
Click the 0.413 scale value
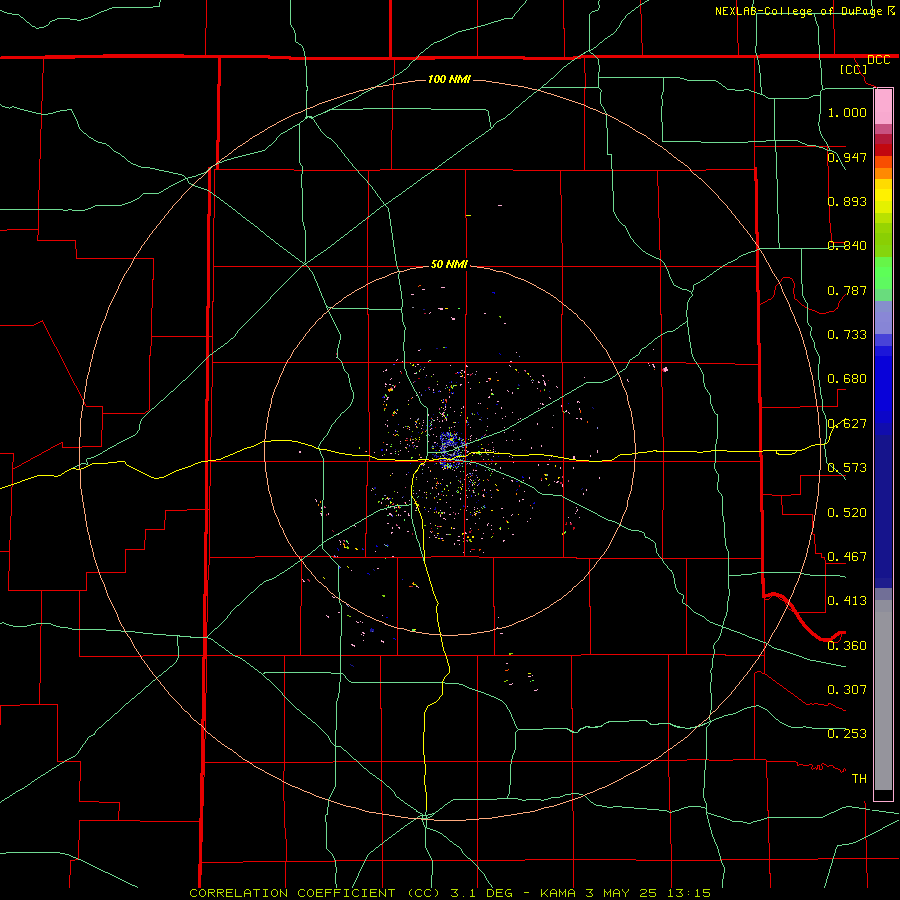[847, 601]
